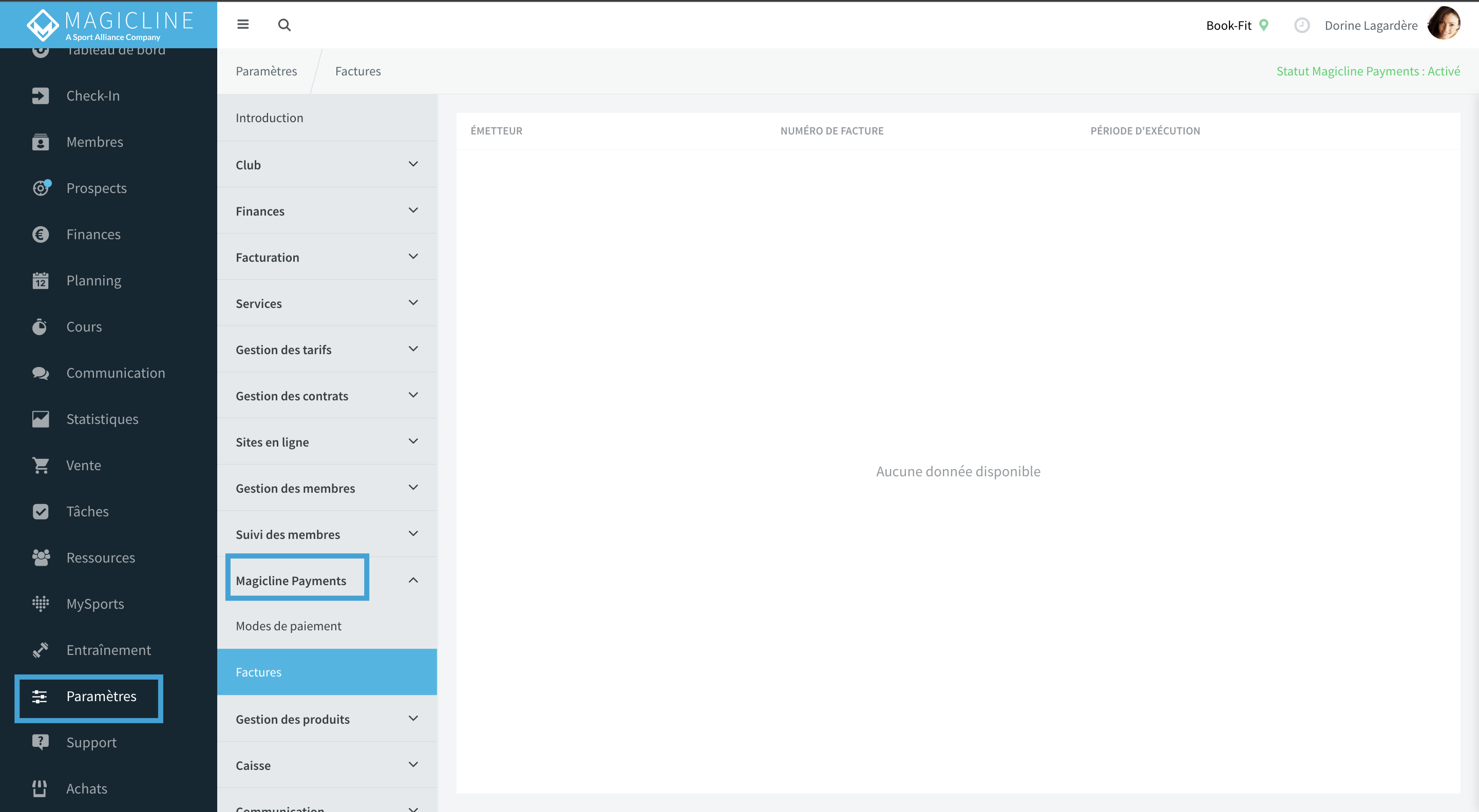1479x812 pixels.
Task: Click the Magicline Payments section label
Action: (x=291, y=581)
